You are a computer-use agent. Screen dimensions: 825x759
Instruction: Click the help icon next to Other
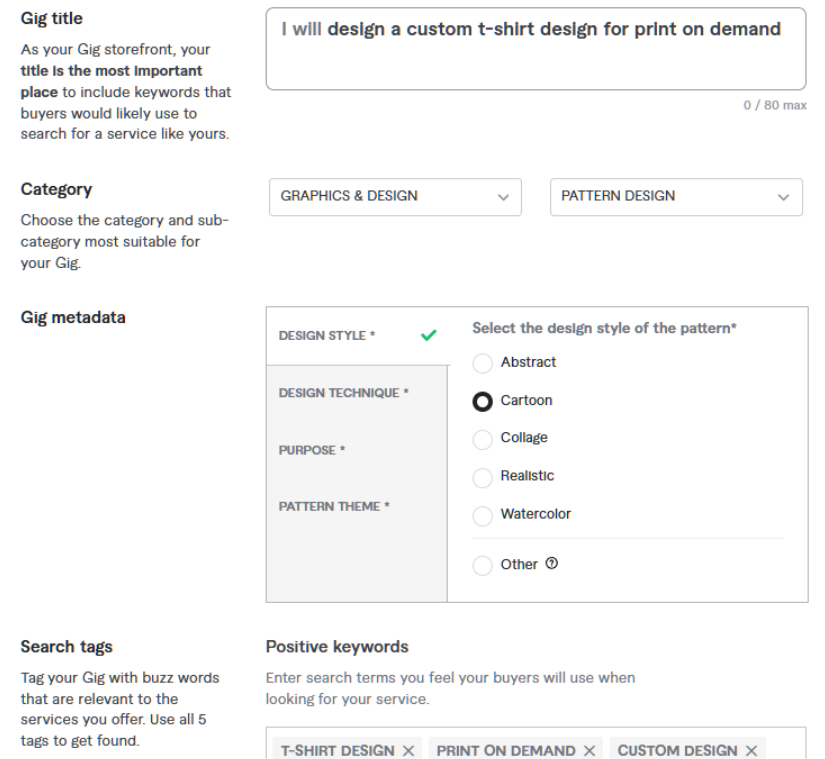point(551,563)
